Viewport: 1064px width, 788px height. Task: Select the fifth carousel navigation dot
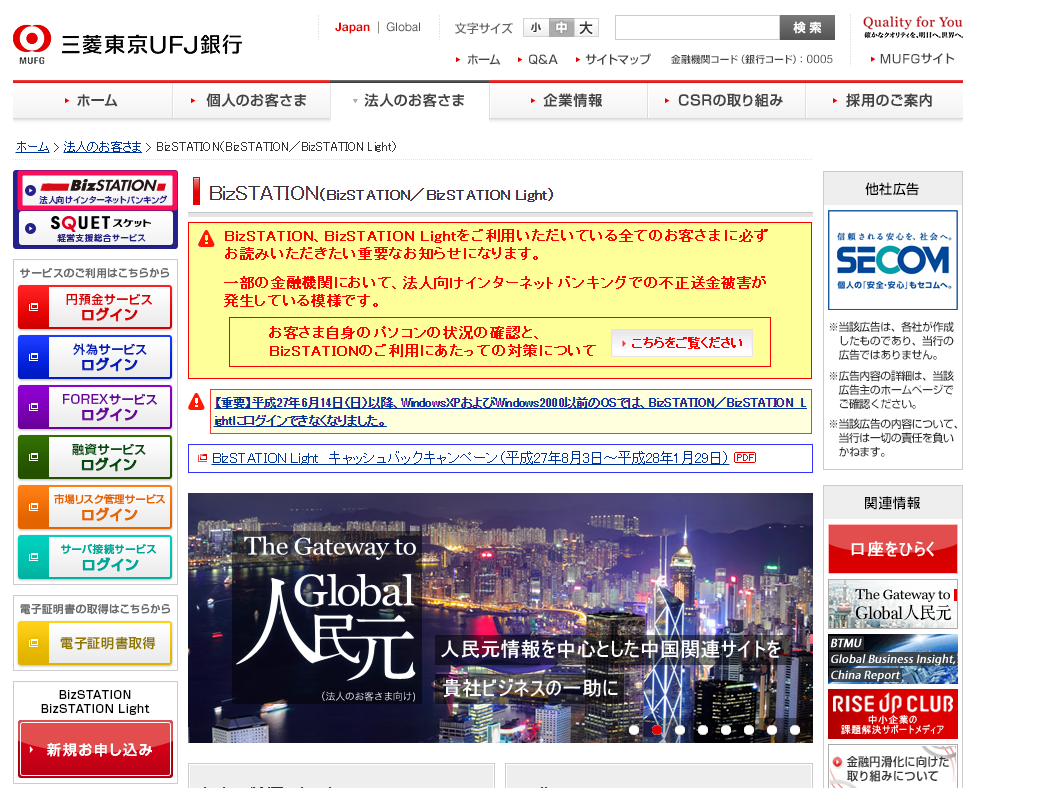point(725,730)
